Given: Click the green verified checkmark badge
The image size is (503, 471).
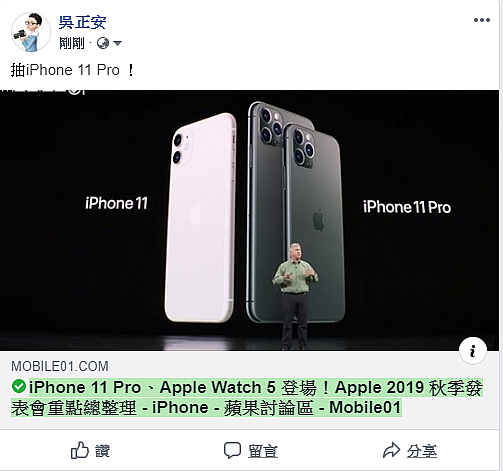Looking at the screenshot, I should [x=19, y=387].
